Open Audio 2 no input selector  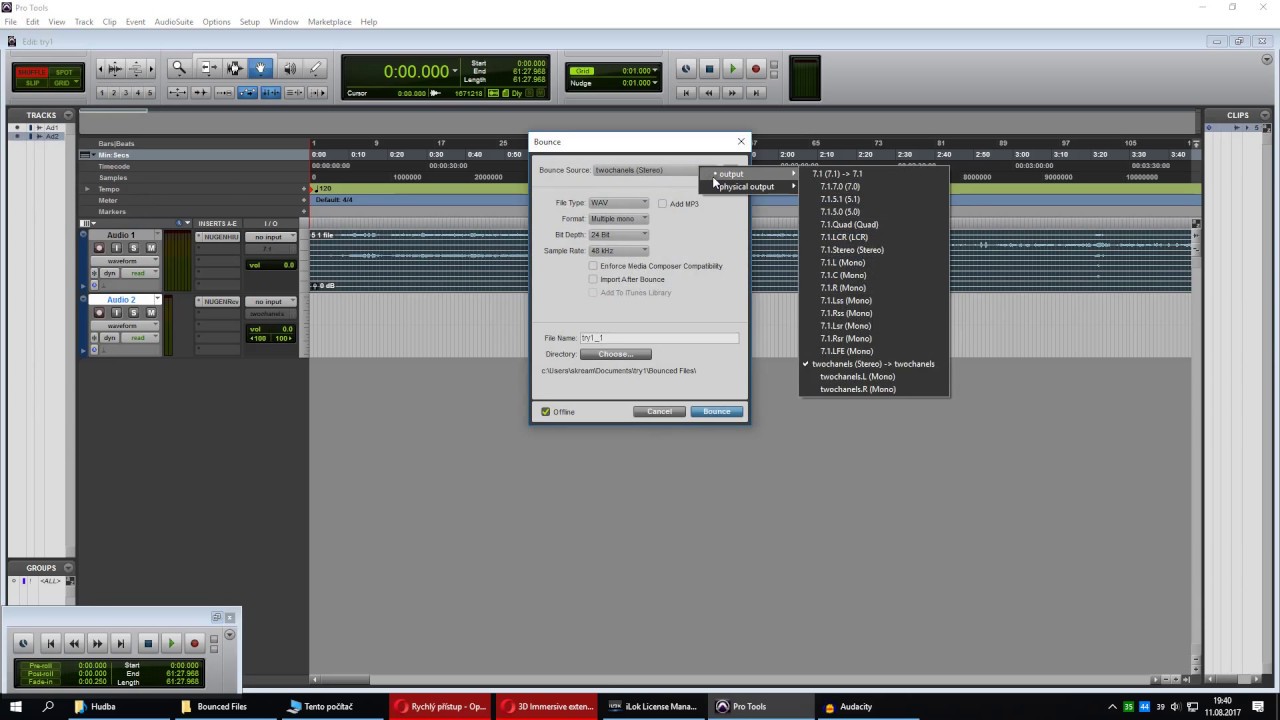click(x=271, y=301)
